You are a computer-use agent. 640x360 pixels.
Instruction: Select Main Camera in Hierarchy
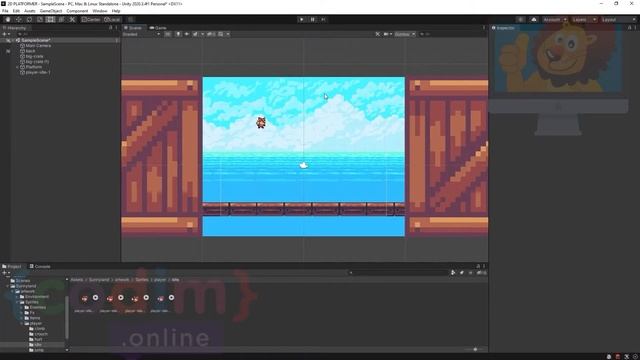pyautogui.click(x=38, y=46)
